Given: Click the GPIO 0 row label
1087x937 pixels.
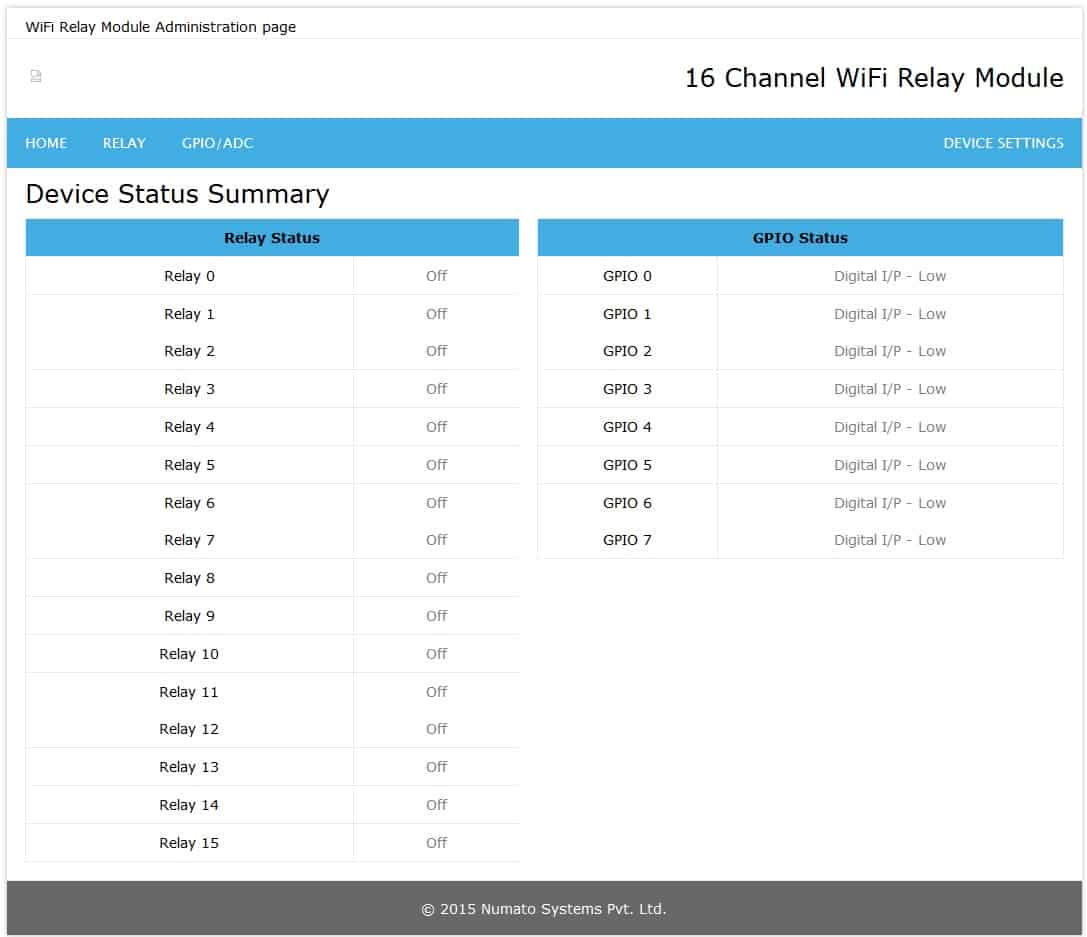Looking at the screenshot, I should pyautogui.click(x=626, y=276).
